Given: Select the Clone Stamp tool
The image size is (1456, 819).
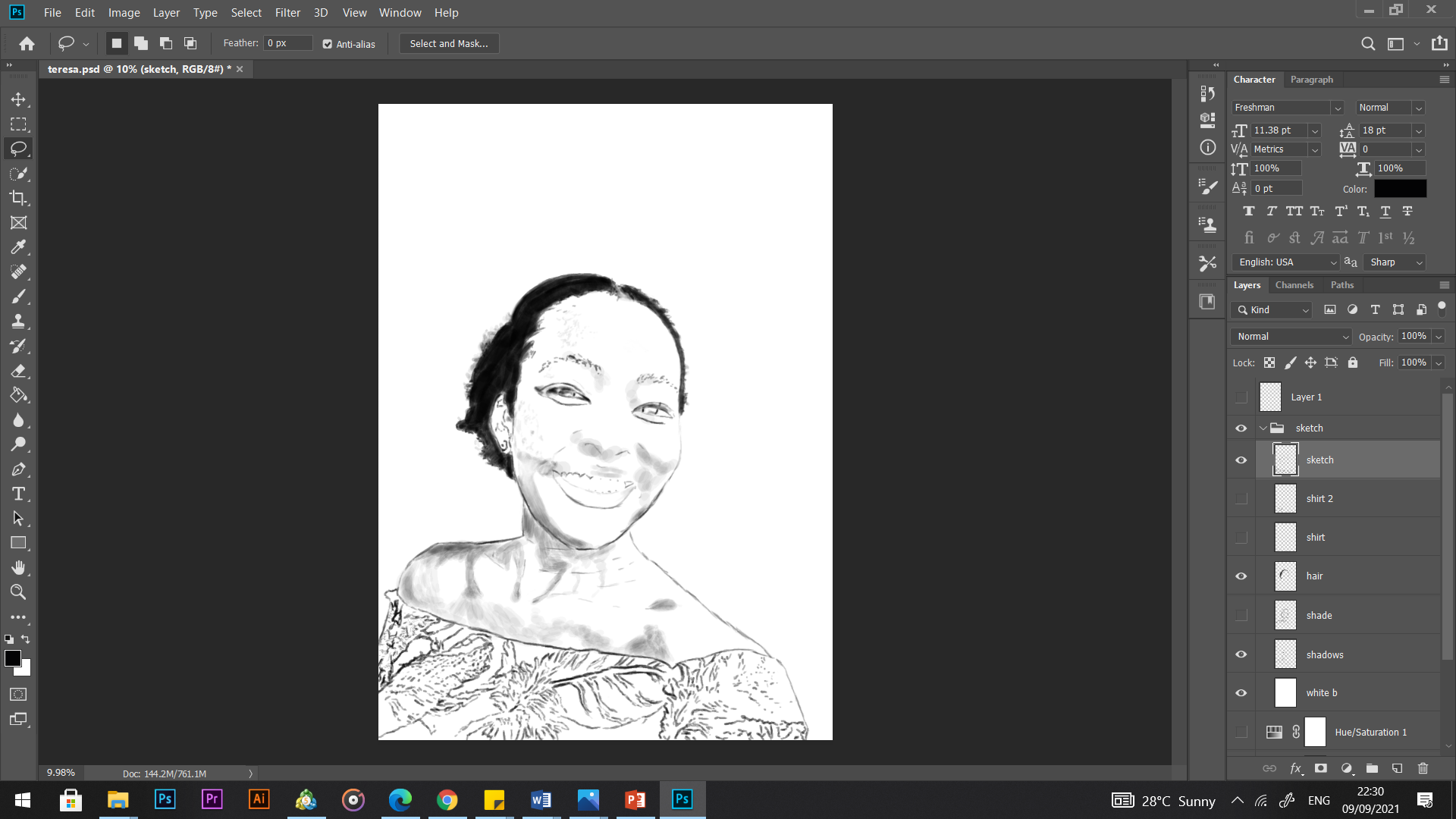Looking at the screenshot, I should [19, 321].
